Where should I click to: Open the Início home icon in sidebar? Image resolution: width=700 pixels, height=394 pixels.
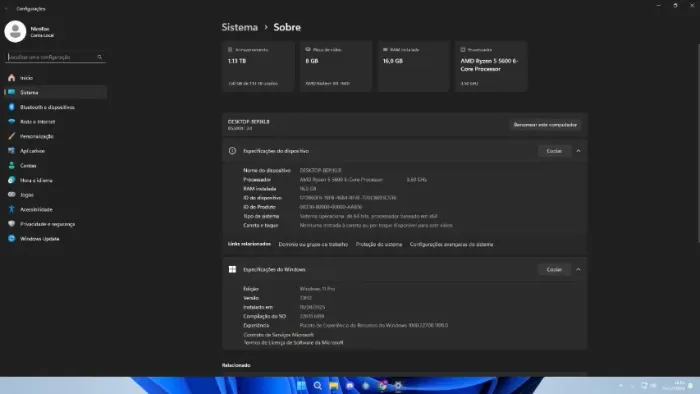12,78
